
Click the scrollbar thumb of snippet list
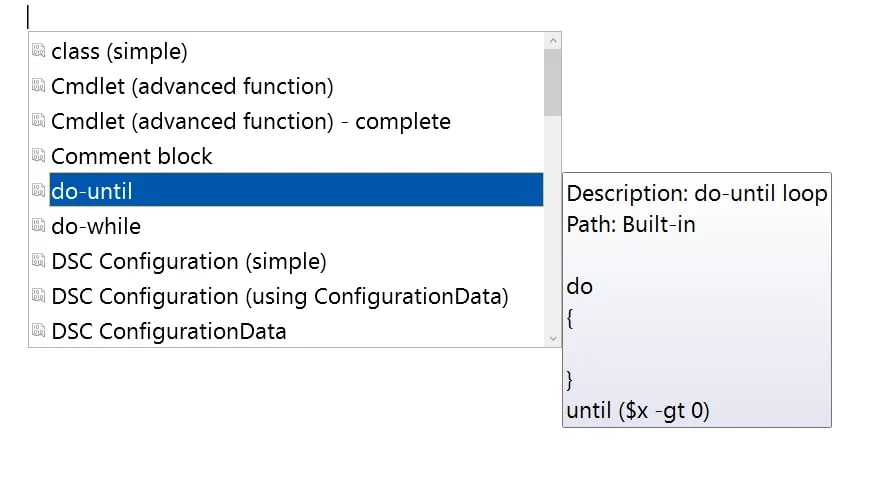(553, 82)
